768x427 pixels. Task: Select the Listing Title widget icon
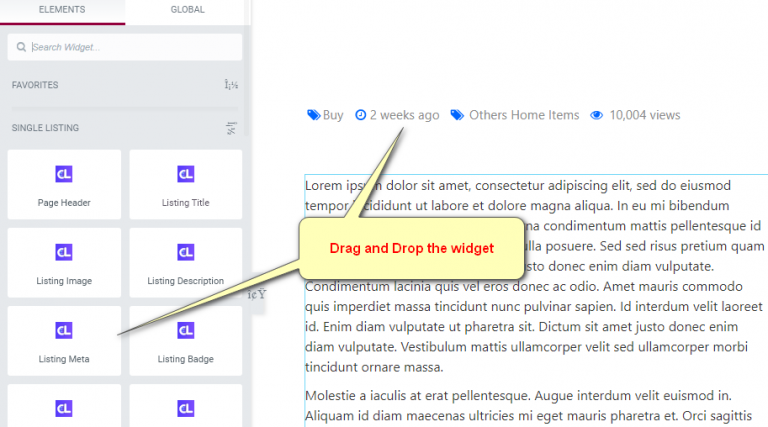click(x=186, y=174)
